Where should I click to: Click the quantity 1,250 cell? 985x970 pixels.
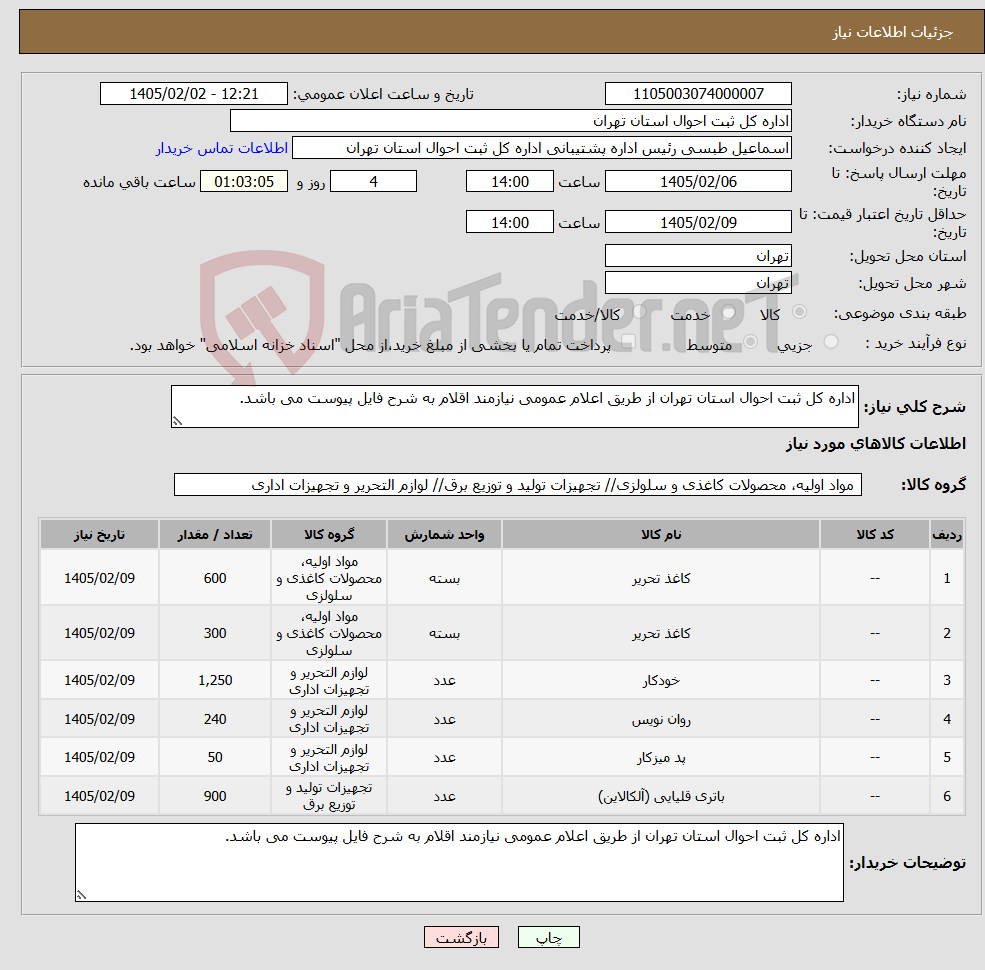(215, 680)
